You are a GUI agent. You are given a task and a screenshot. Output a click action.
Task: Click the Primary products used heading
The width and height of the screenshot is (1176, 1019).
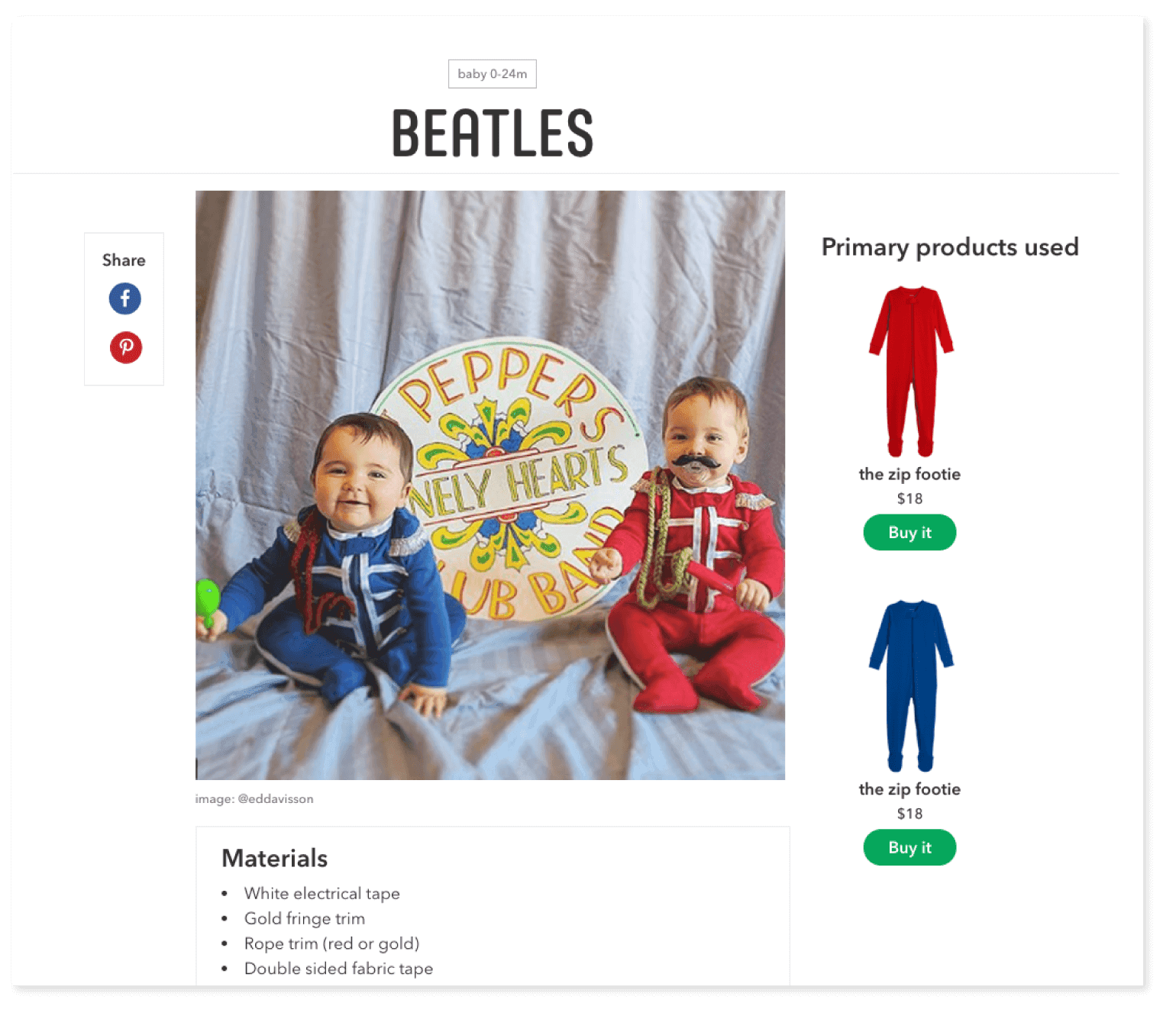click(950, 247)
